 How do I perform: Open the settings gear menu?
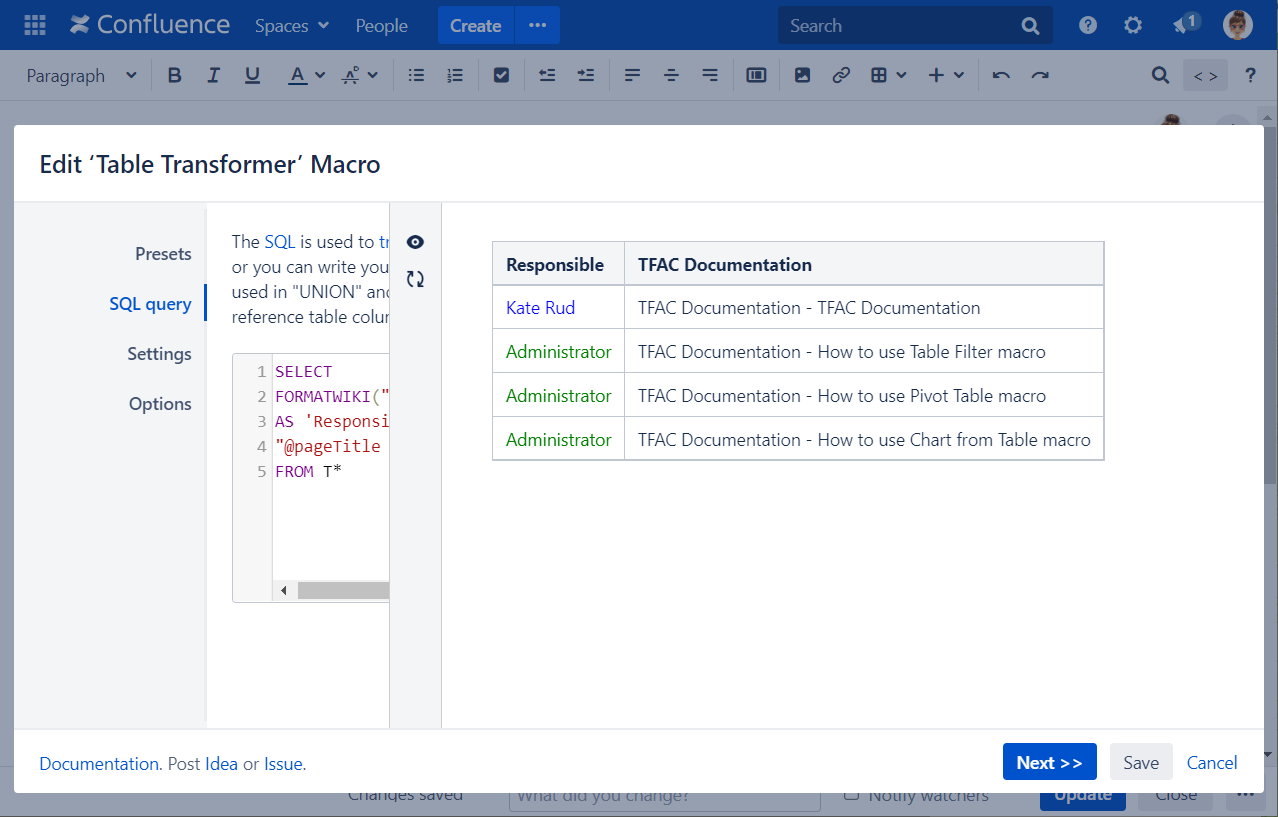tap(1133, 25)
